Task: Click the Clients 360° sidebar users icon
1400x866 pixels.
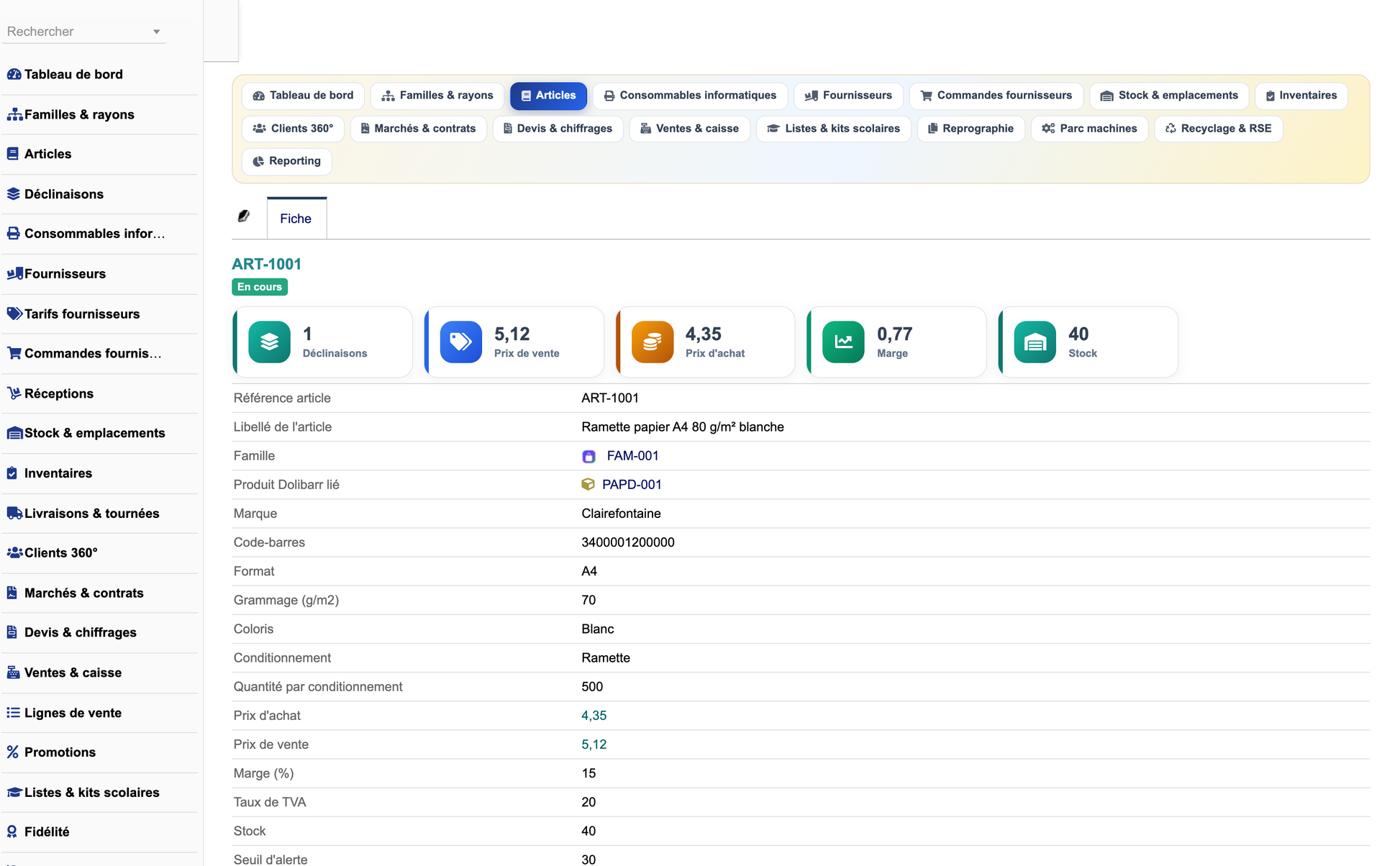Action: pos(14,552)
